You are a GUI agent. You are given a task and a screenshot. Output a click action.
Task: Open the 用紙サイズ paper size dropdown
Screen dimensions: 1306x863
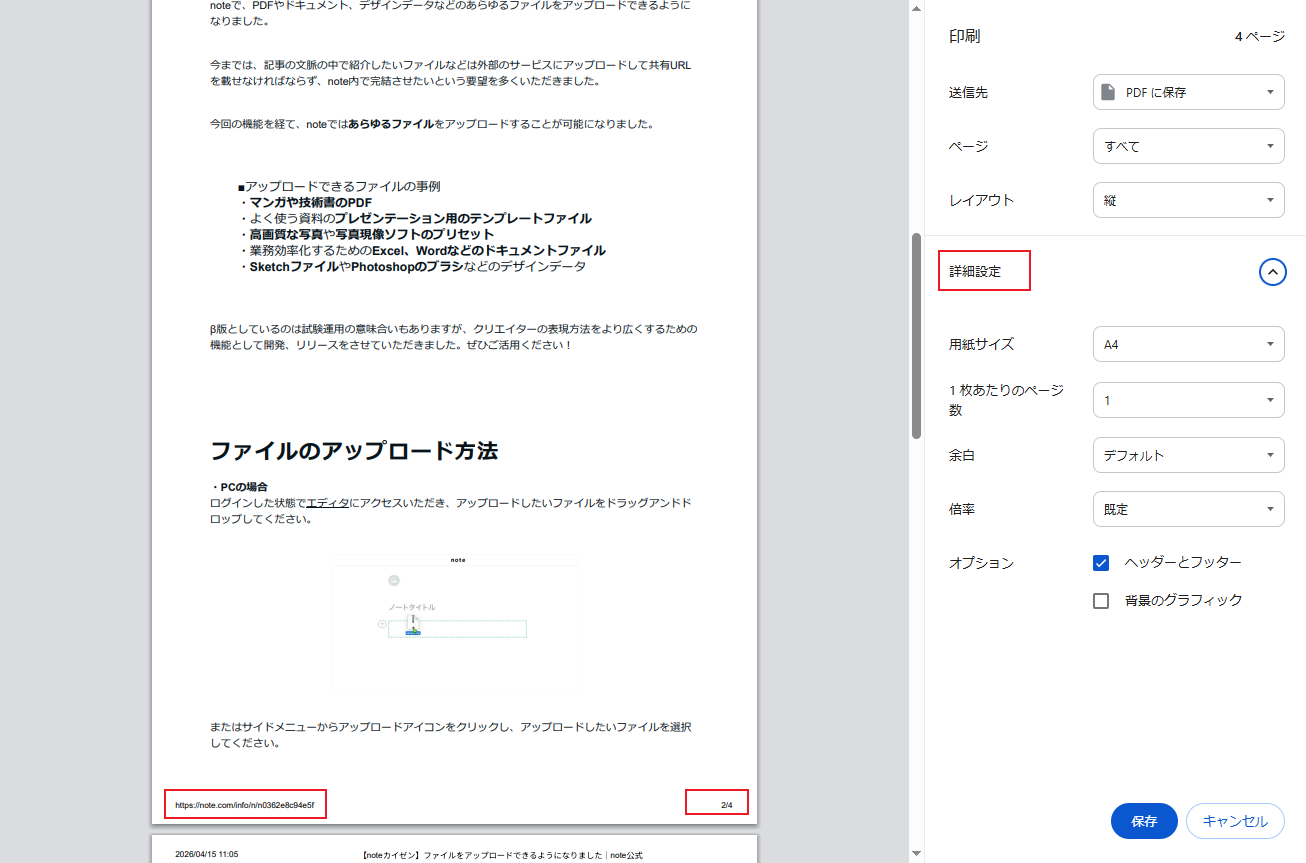pos(1188,343)
